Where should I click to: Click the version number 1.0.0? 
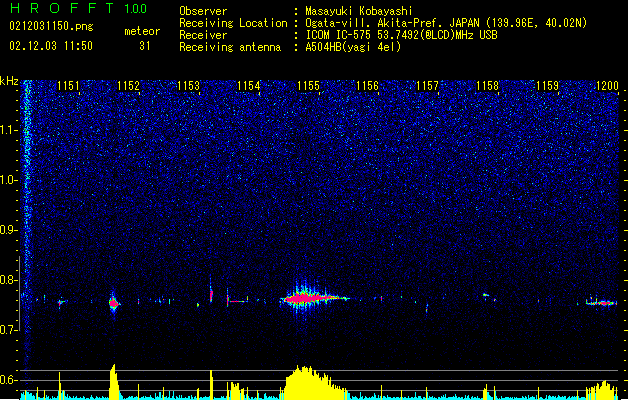136,8
